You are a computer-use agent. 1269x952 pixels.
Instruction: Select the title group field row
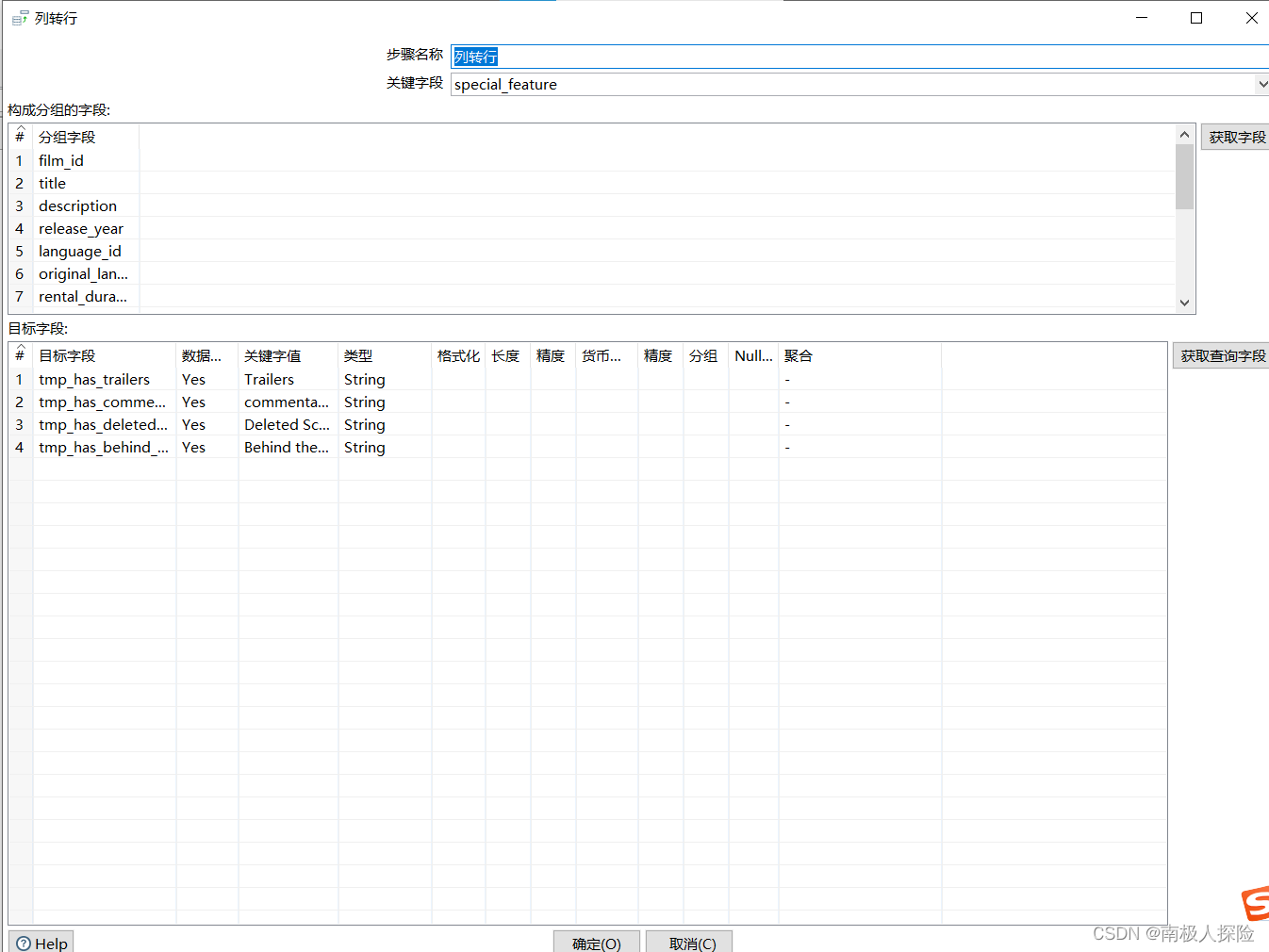click(x=591, y=183)
